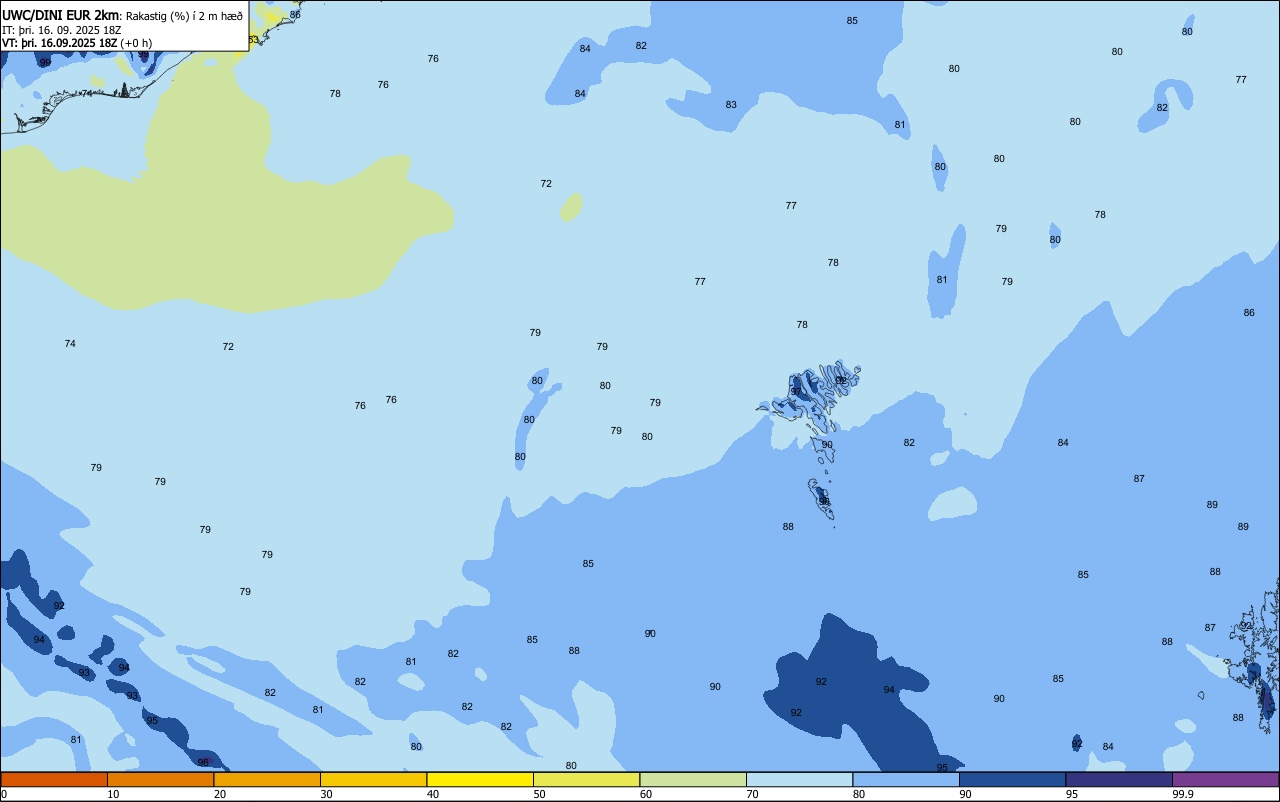1280x802 pixels.
Task: Click the legend scale label '20'
Action: (x=220, y=794)
